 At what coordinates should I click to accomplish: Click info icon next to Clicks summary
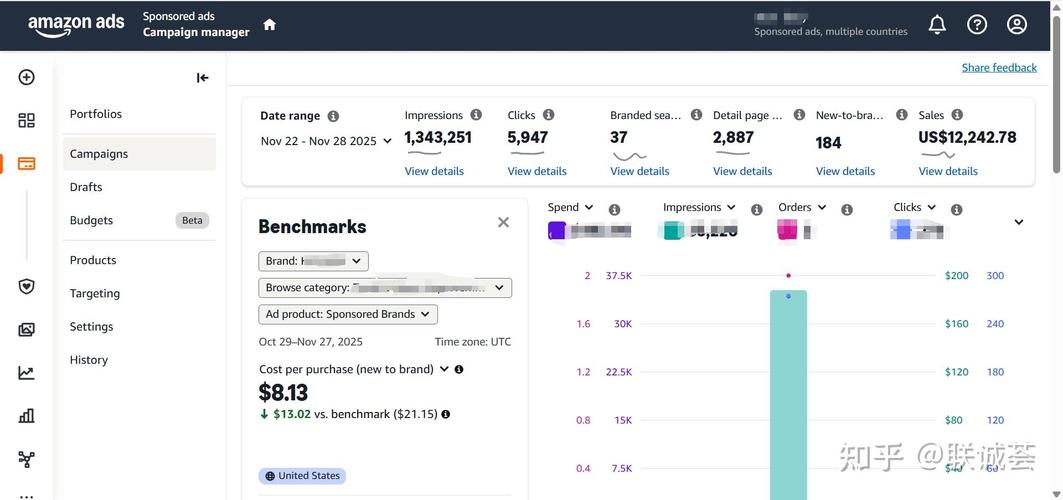[548, 114]
